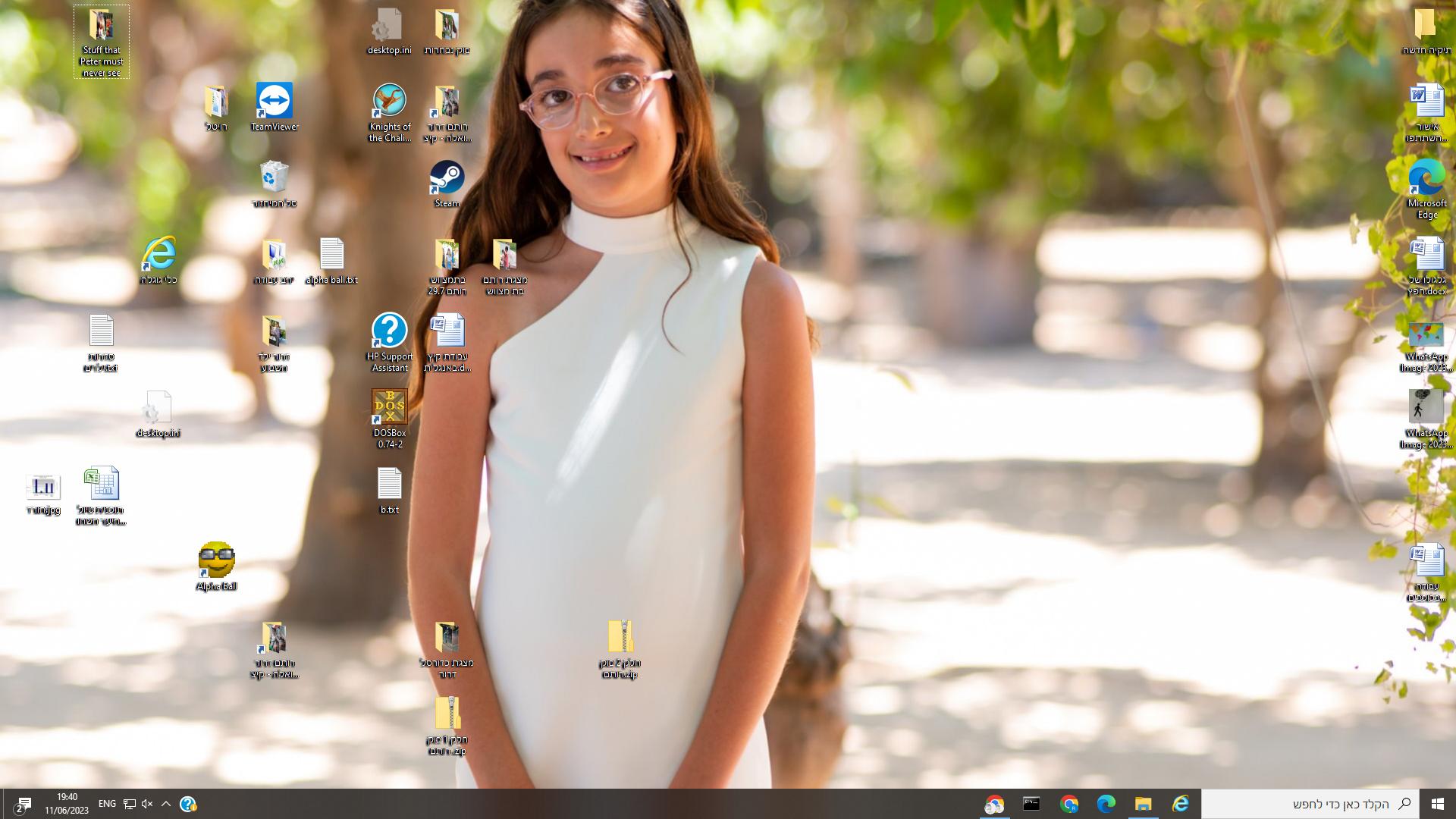Click the taskbar search box
This screenshot has width=1456, height=819.
(1310, 804)
